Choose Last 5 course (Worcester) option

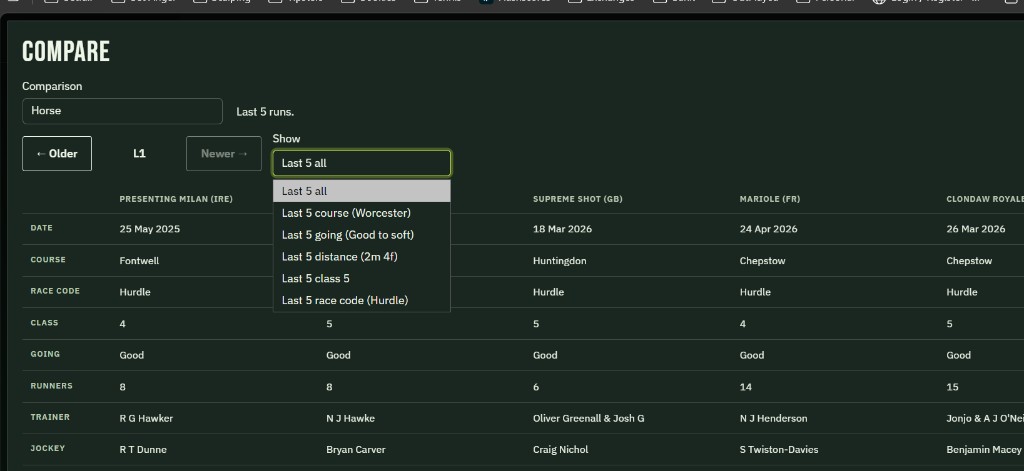(x=362, y=213)
